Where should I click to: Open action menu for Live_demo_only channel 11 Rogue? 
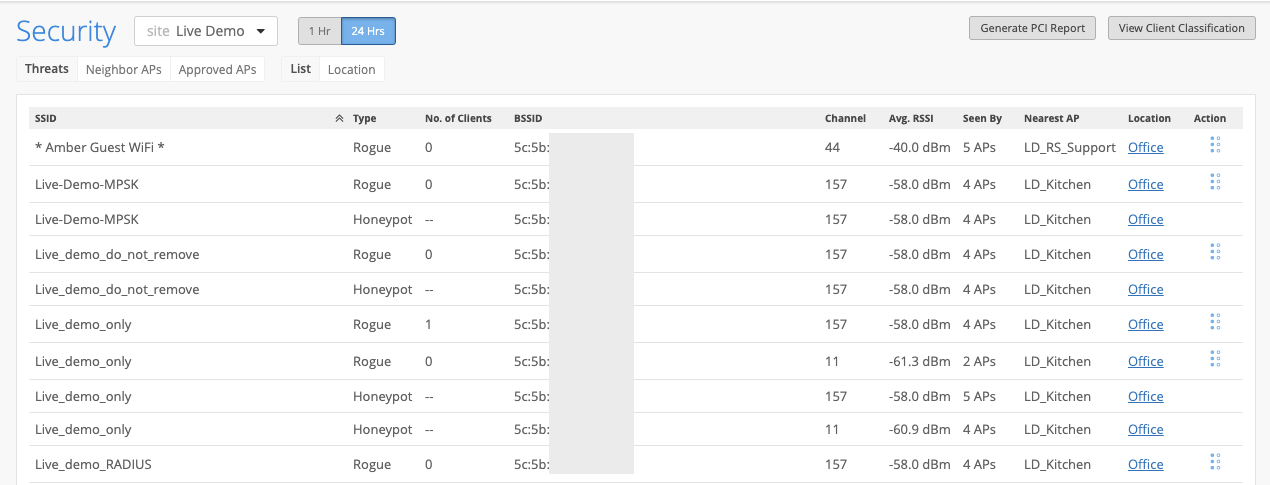click(x=1215, y=359)
